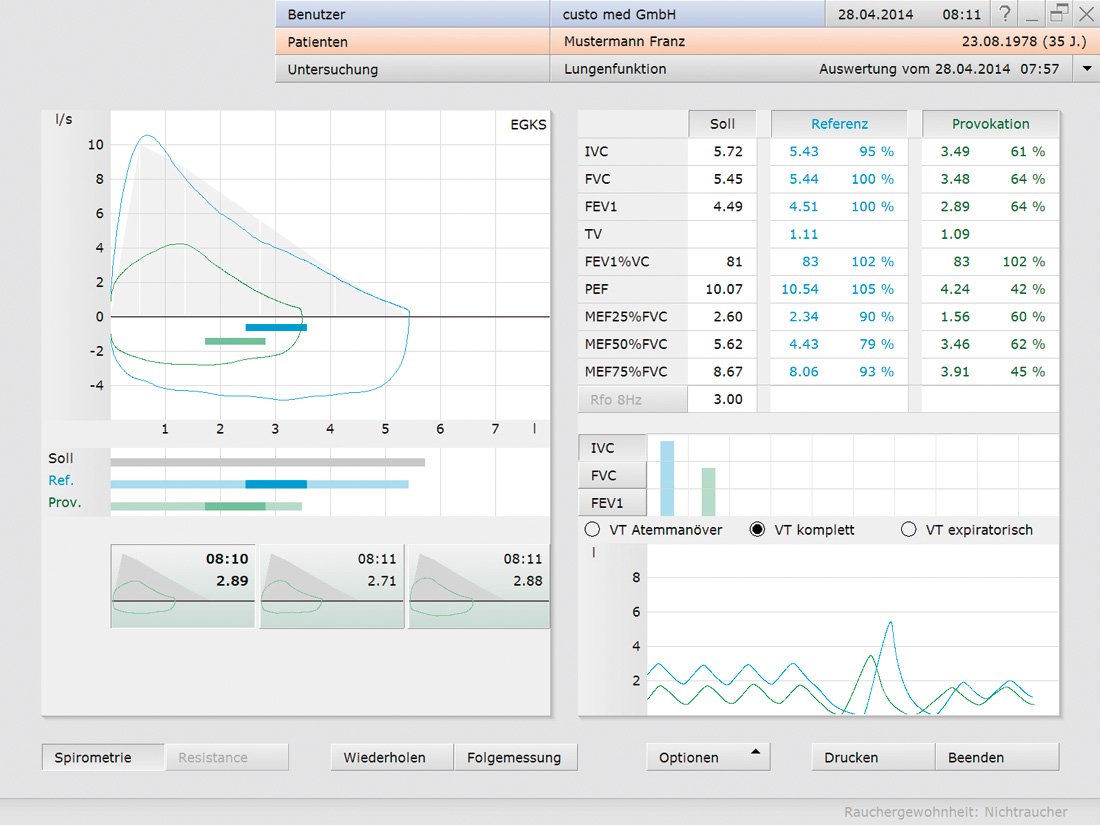Start a Folgemessung measurement
Image resolution: width=1100 pixels, height=825 pixels.
515,757
